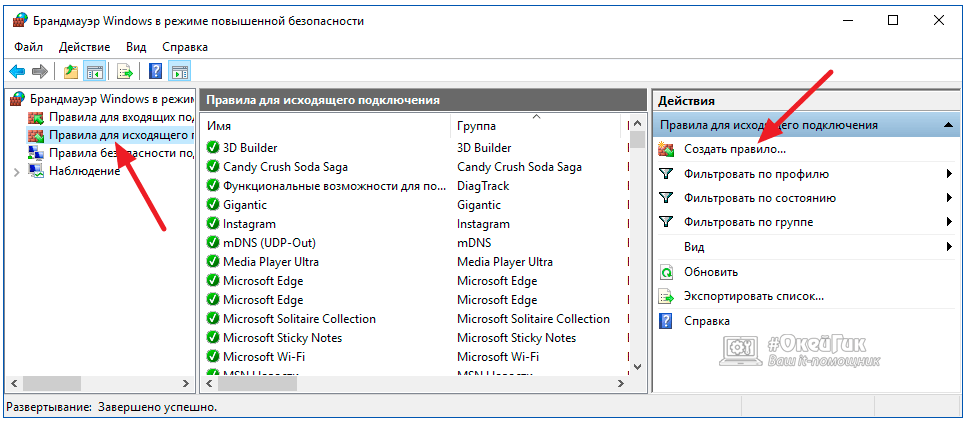
Task: Click the rules list scroll-up arrow
Action: point(638,124)
